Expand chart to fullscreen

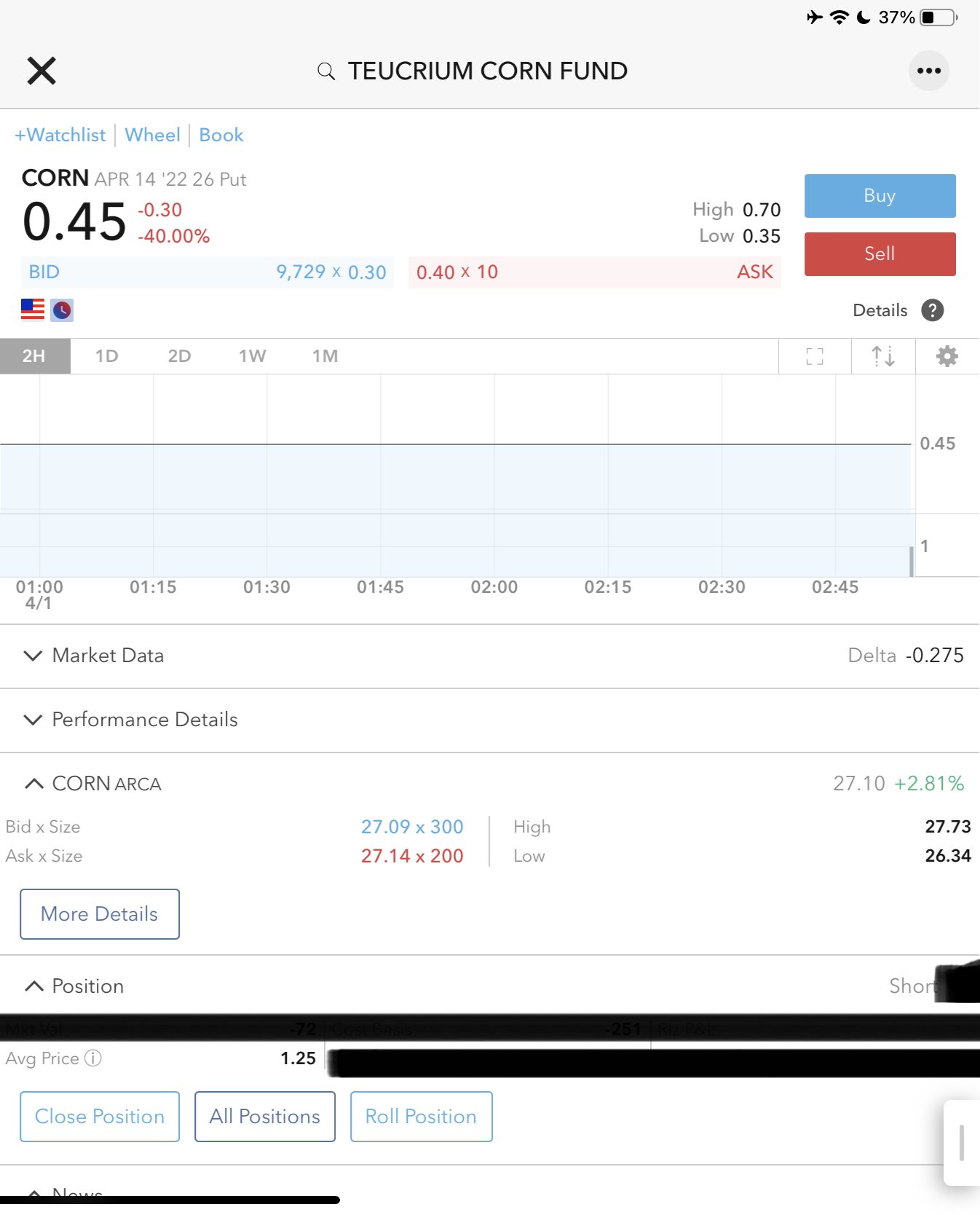[x=815, y=356]
